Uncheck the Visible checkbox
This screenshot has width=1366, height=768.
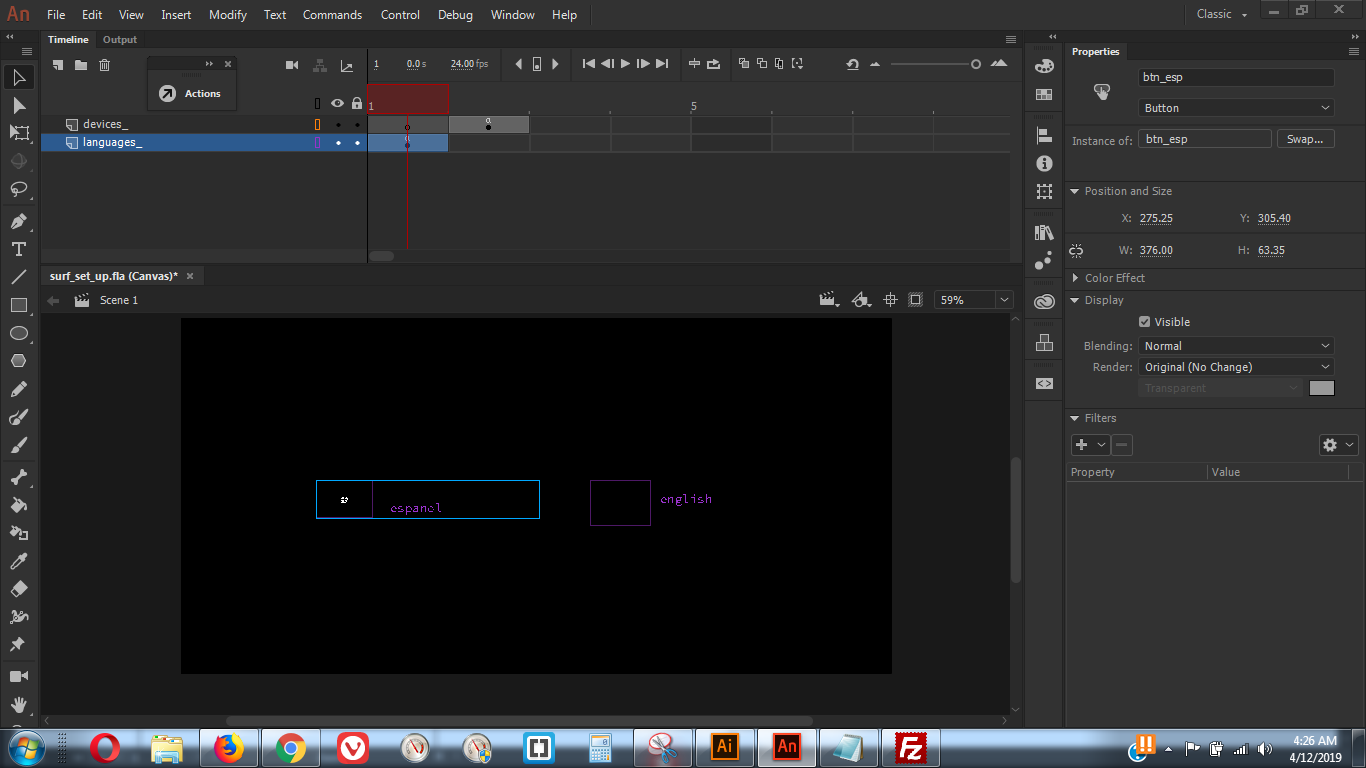[1144, 322]
